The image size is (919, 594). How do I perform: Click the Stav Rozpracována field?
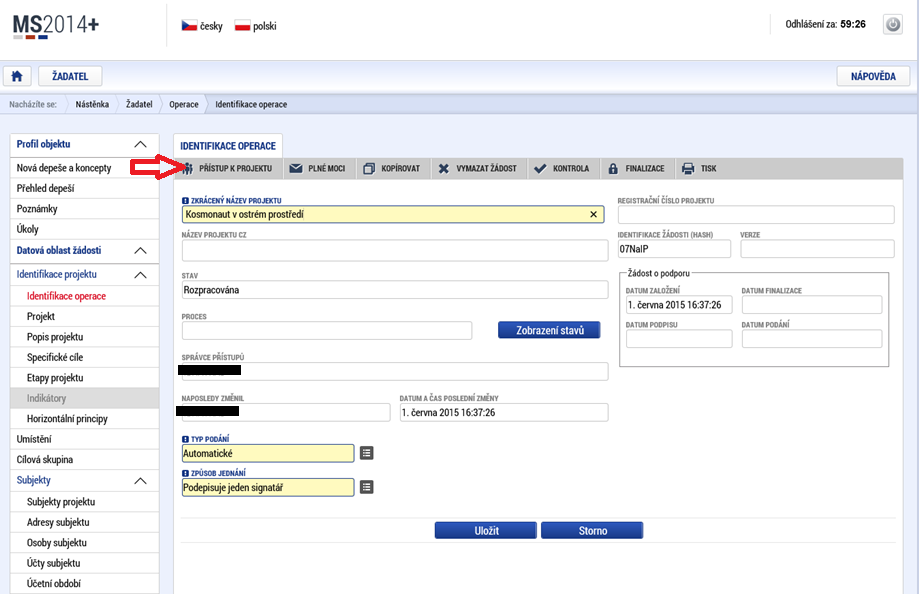(x=395, y=290)
